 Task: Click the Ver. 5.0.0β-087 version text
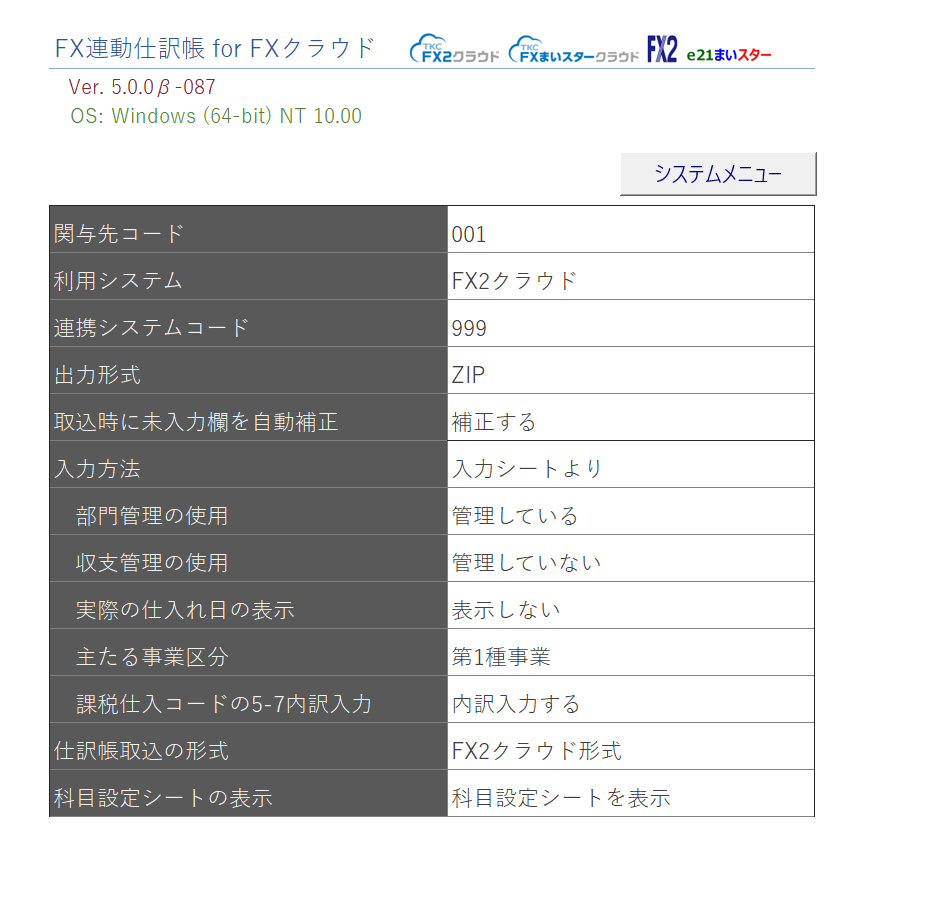[x=142, y=87]
